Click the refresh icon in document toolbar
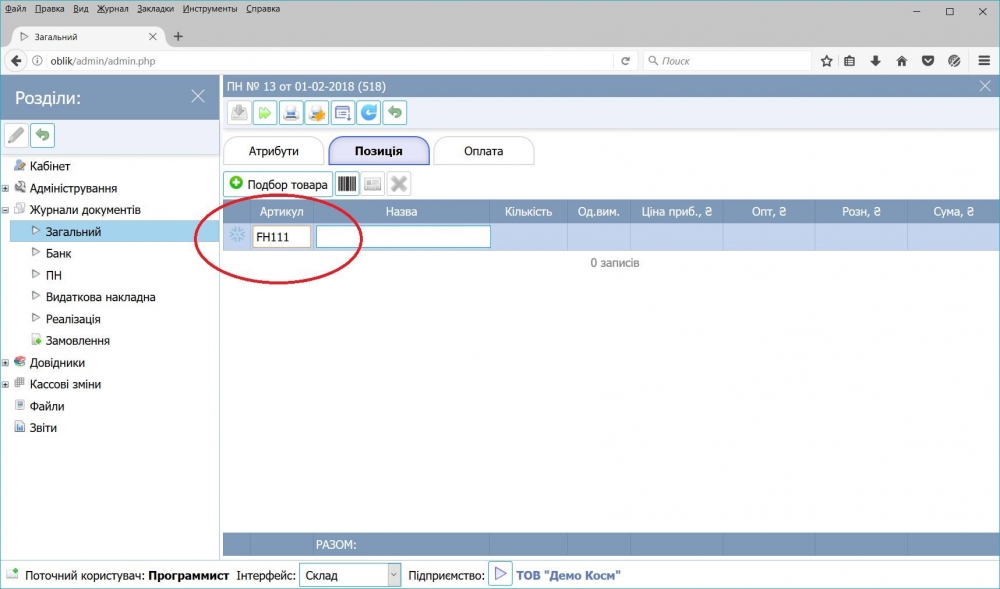Viewport: 1000px width, 589px height. coord(369,113)
